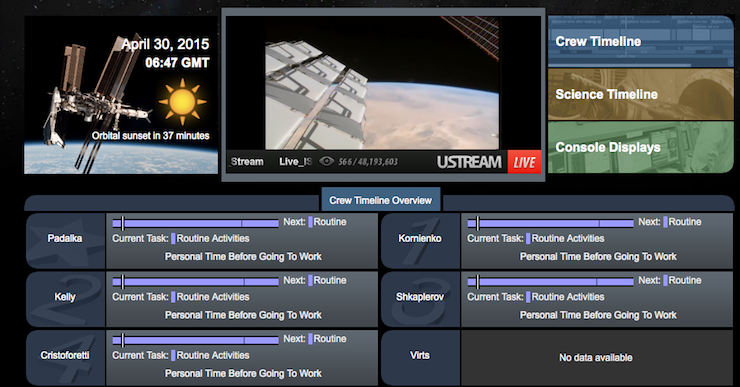Screen dimensions: 740x387
Task: Select the Padalka crew card
Action: coord(65,241)
